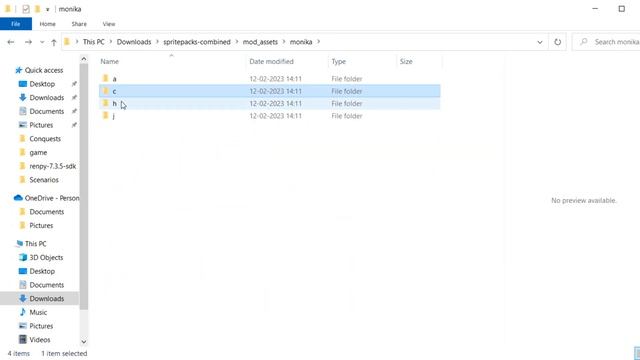Open Documents under Quick access
The image size is (640, 360).
coord(47,111)
